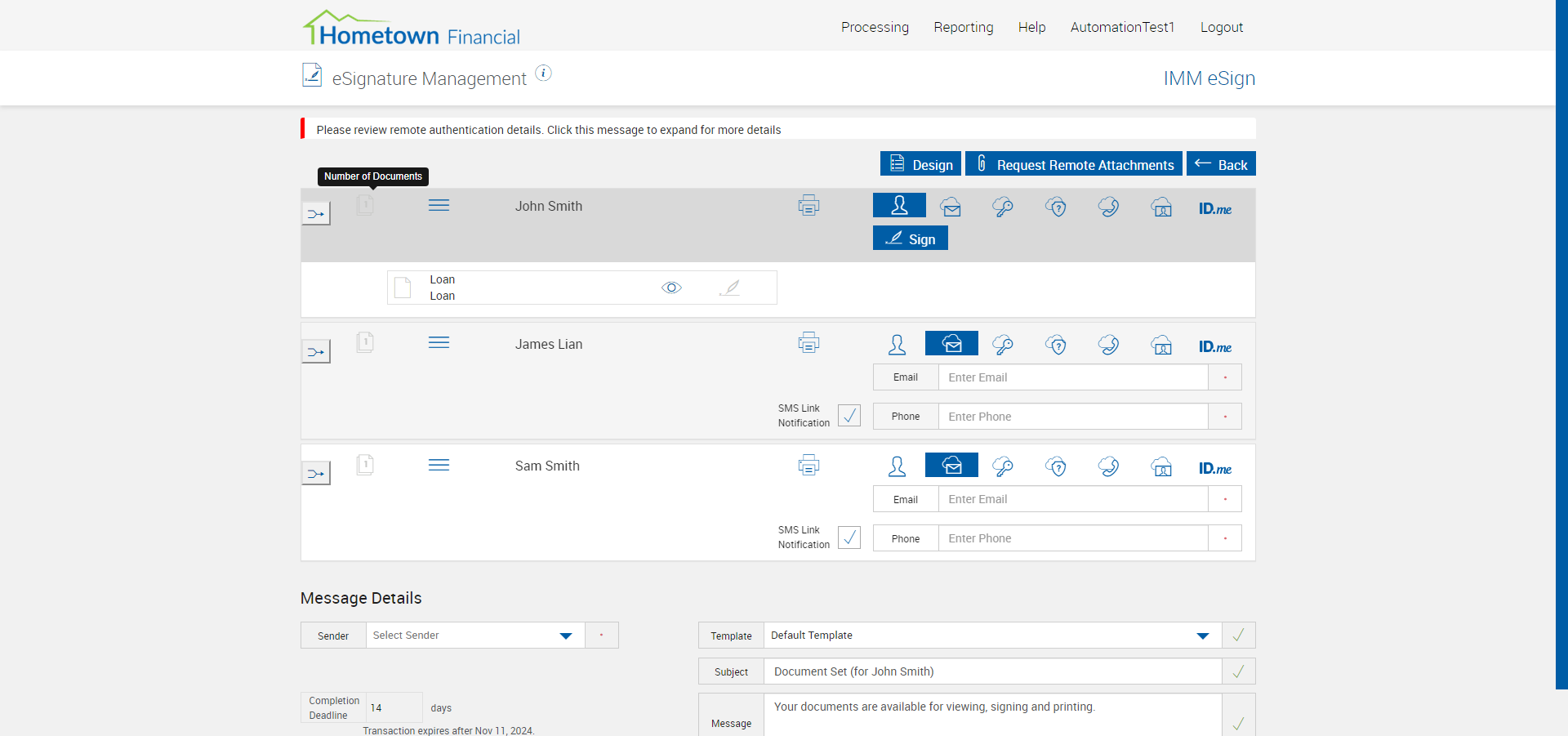
Task: Select in-person signing icon for Sam Smith
Action: 898,466
